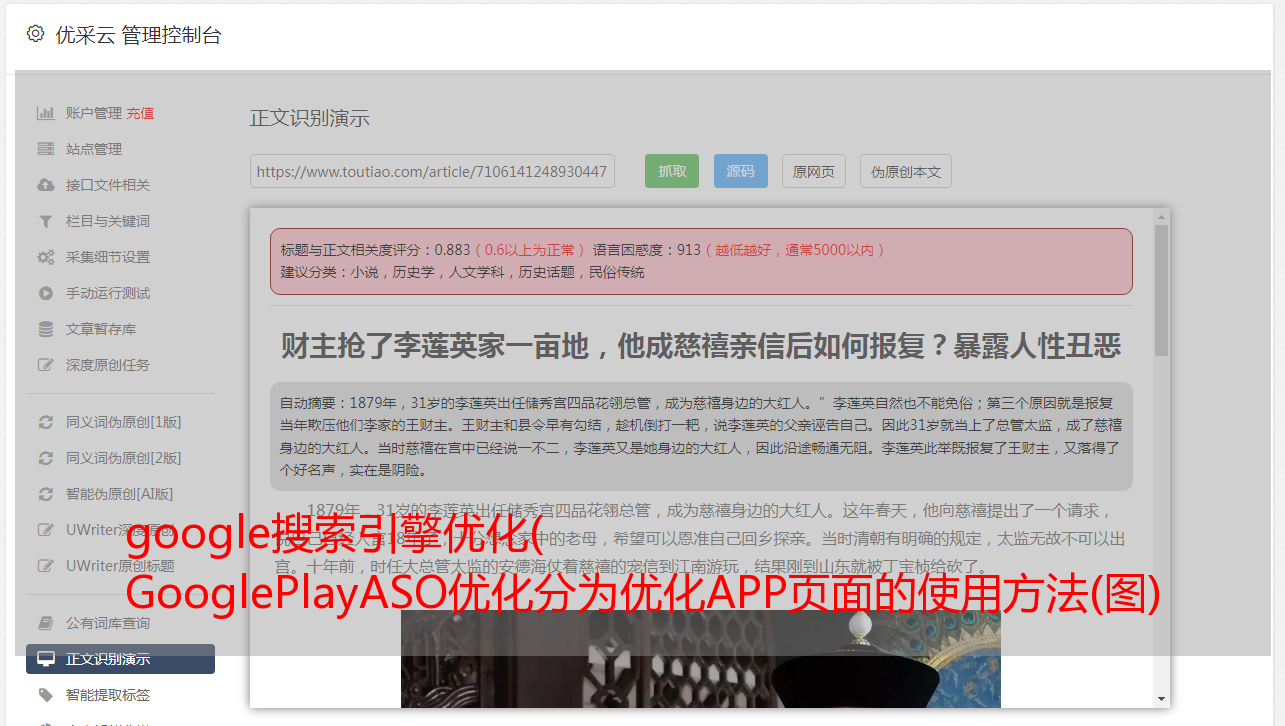This screenshot has width=1285, height=726.
Task: Click the edit icon for 深度原创任务
Action: pos(46,365)
